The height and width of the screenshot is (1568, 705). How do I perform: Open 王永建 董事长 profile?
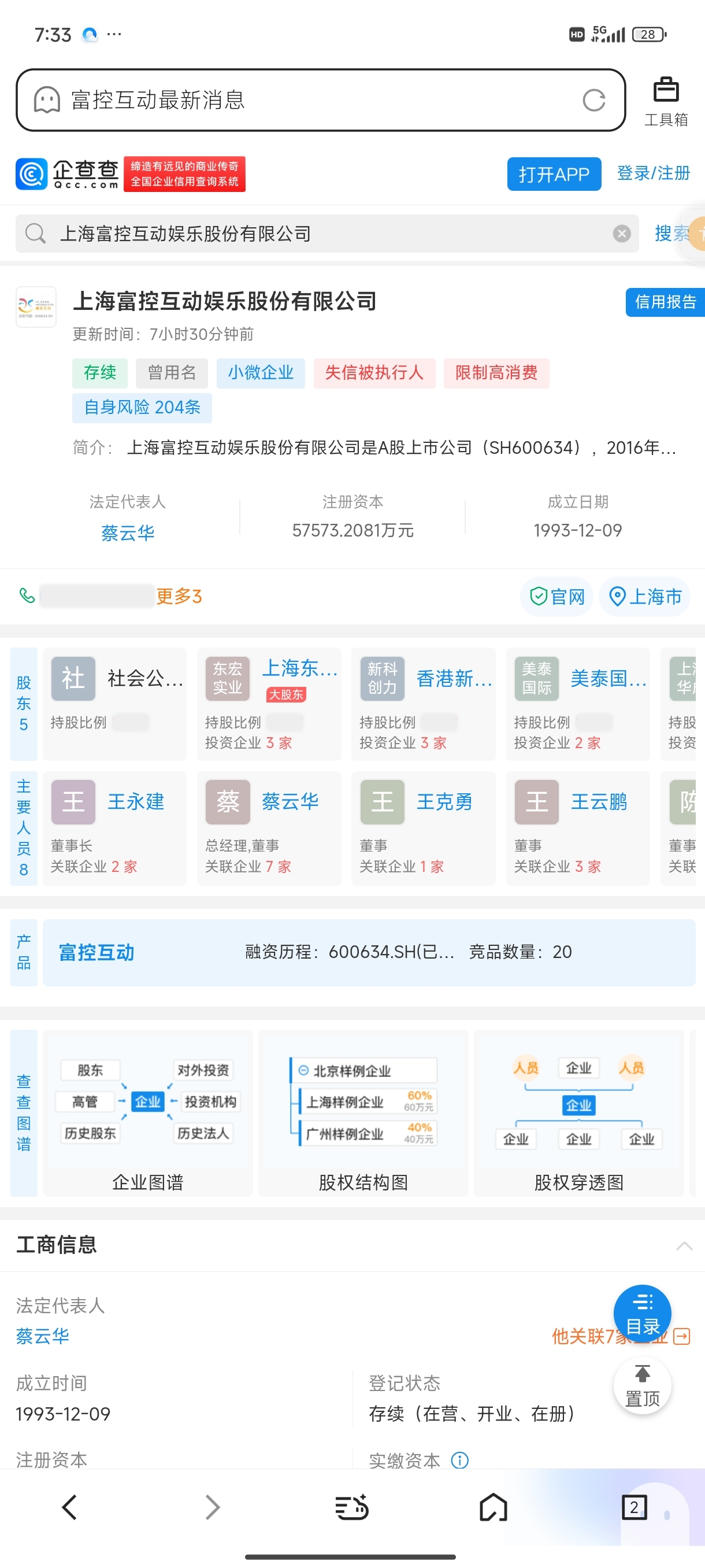(114, 828)
